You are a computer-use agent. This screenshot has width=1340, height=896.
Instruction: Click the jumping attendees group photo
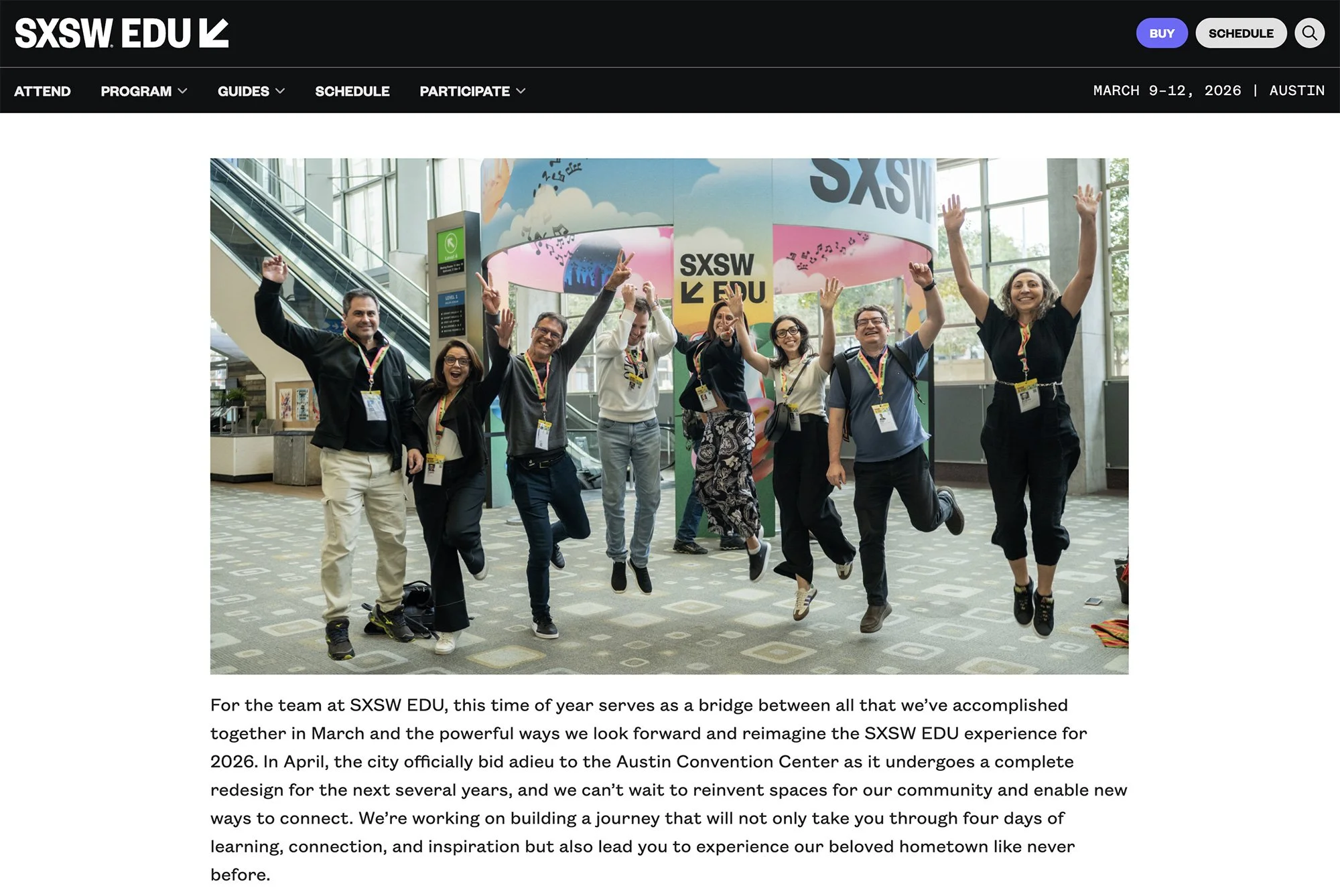coord(669,416)
